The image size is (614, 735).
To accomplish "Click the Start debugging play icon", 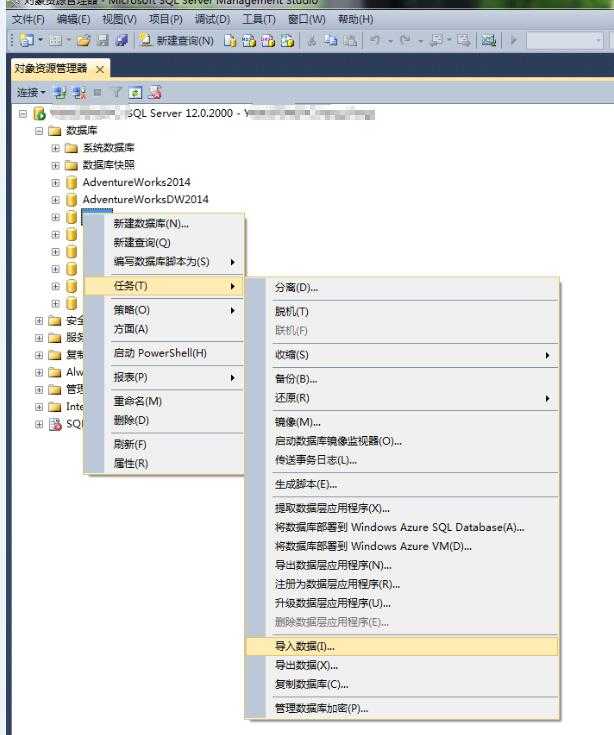I will click(x=514, y=41).
